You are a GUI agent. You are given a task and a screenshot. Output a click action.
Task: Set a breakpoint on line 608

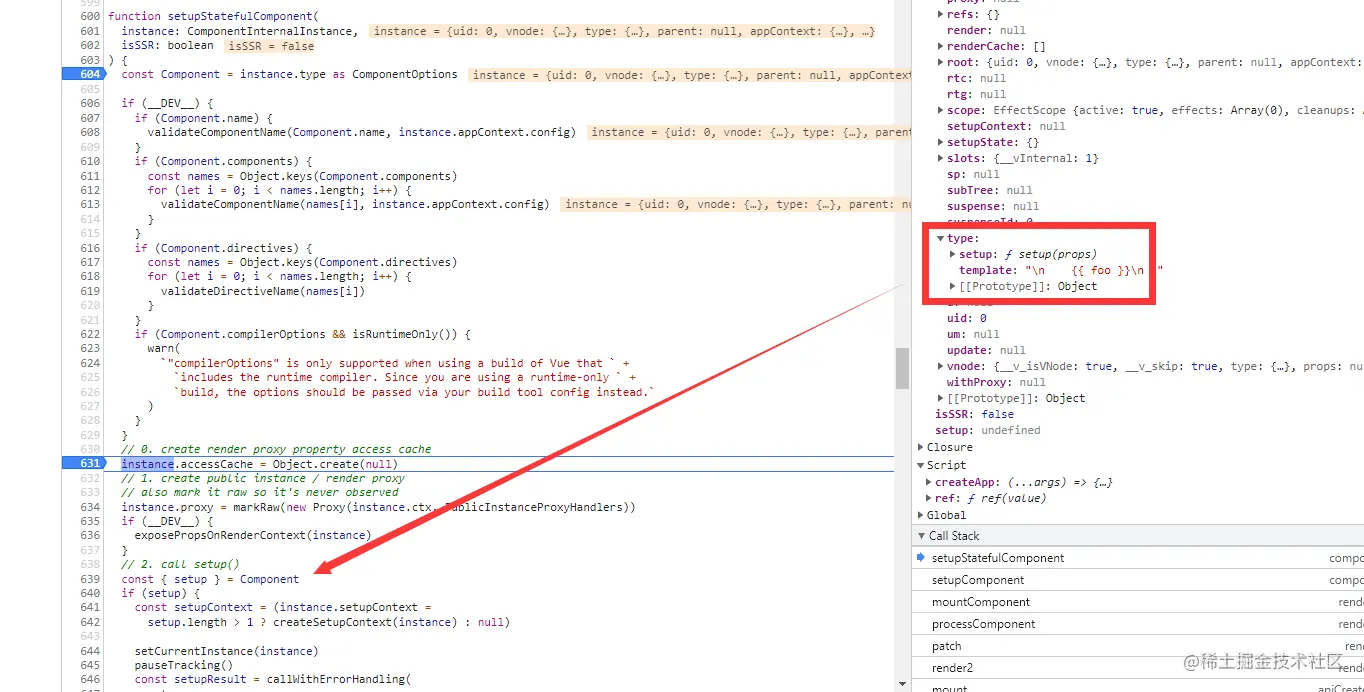[90, 132]
